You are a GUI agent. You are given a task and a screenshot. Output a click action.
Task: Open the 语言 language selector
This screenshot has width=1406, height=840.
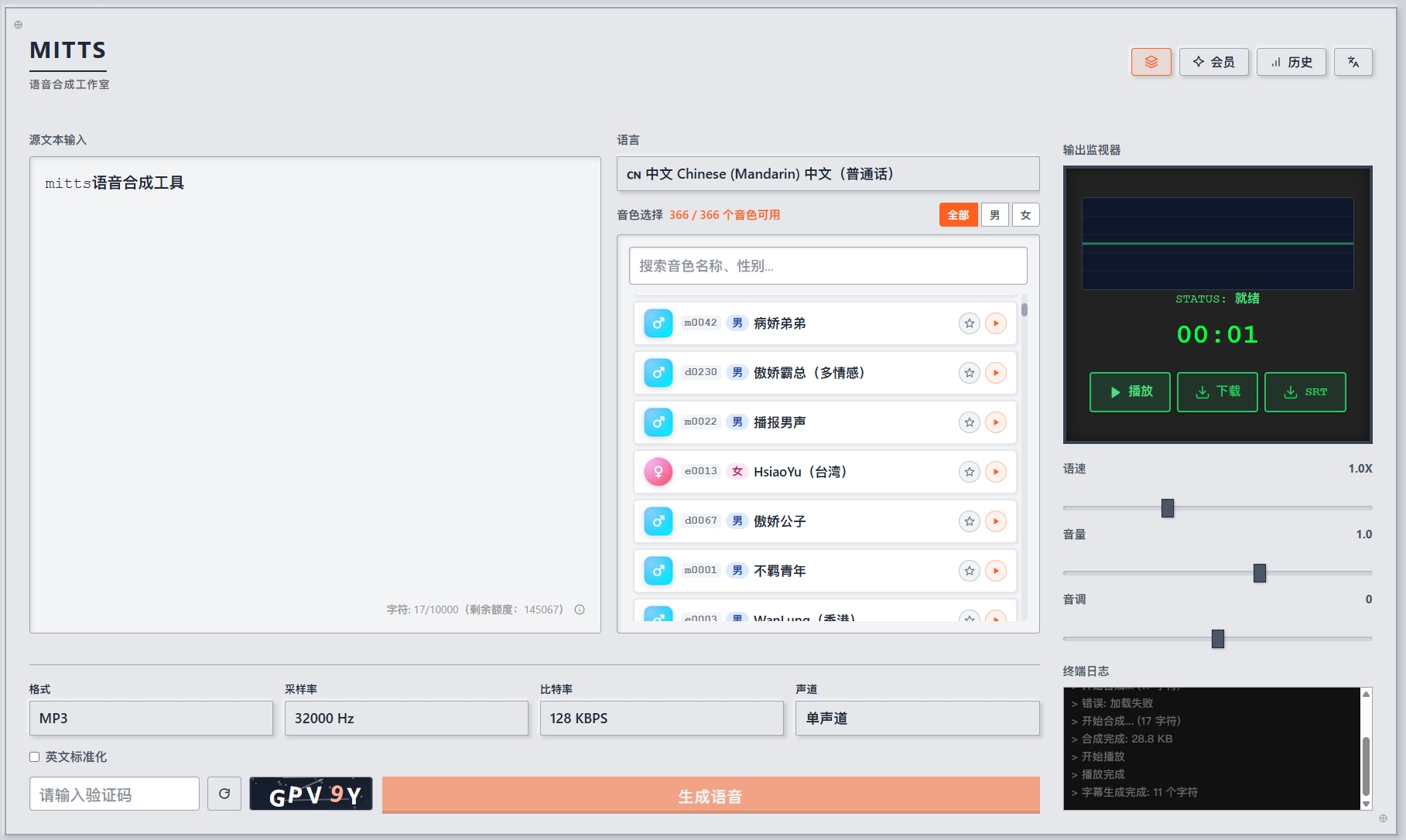point(827,173)
